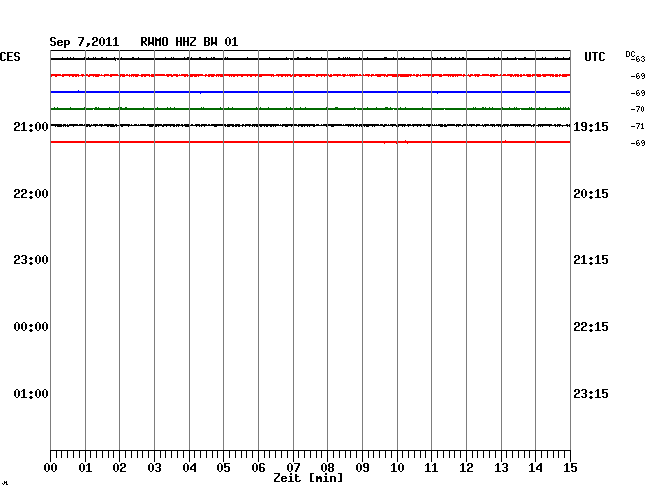This screenshot has height=494, width=650.
Task: Click the bottom red seismogram trace
Action: [310, 142]
